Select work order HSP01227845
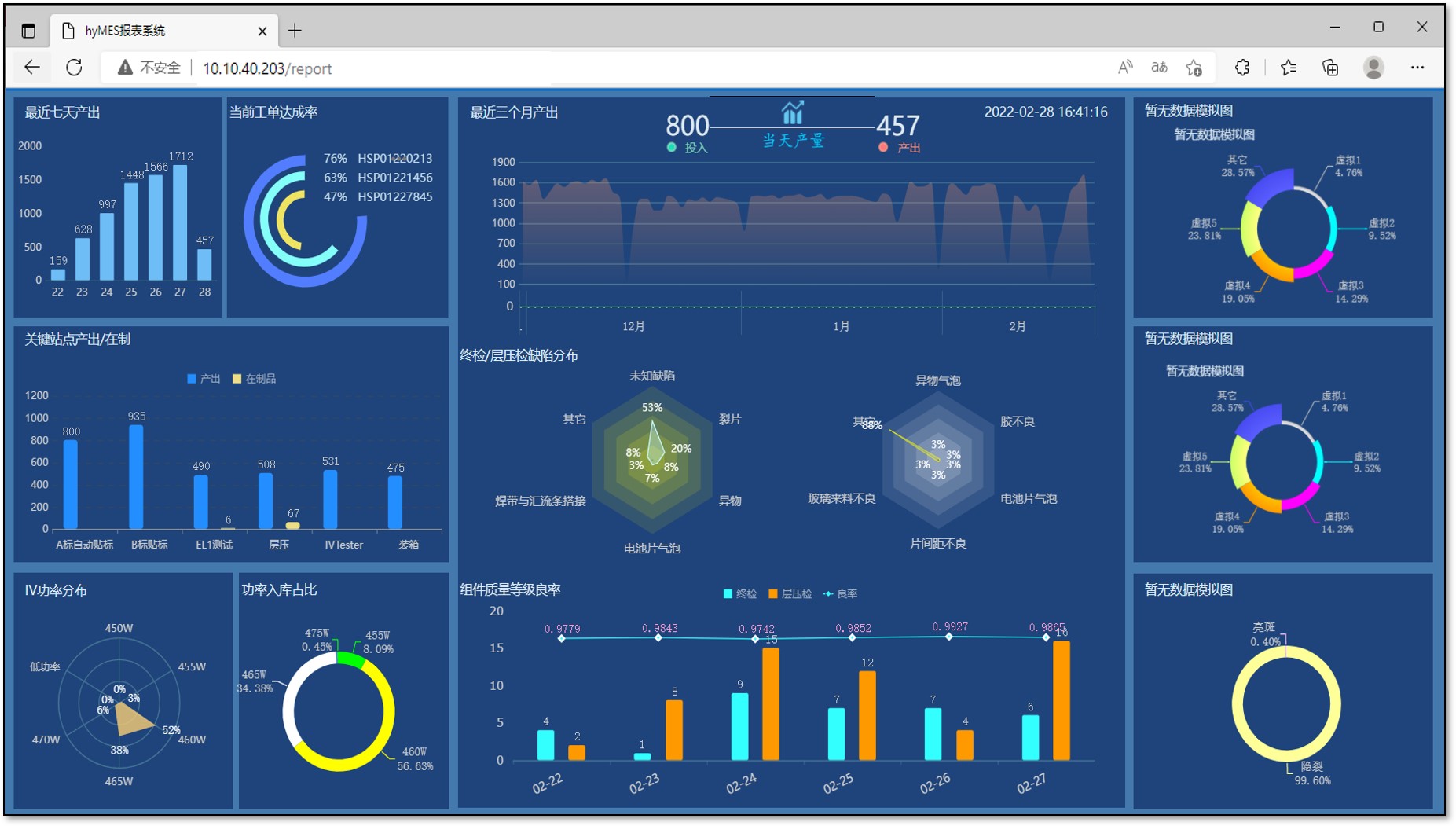This screenshot has height=826, width=1456. (394, 196)
